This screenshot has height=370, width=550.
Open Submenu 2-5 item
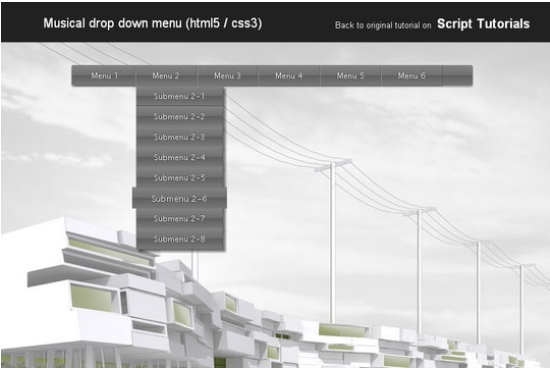[179, 177]
